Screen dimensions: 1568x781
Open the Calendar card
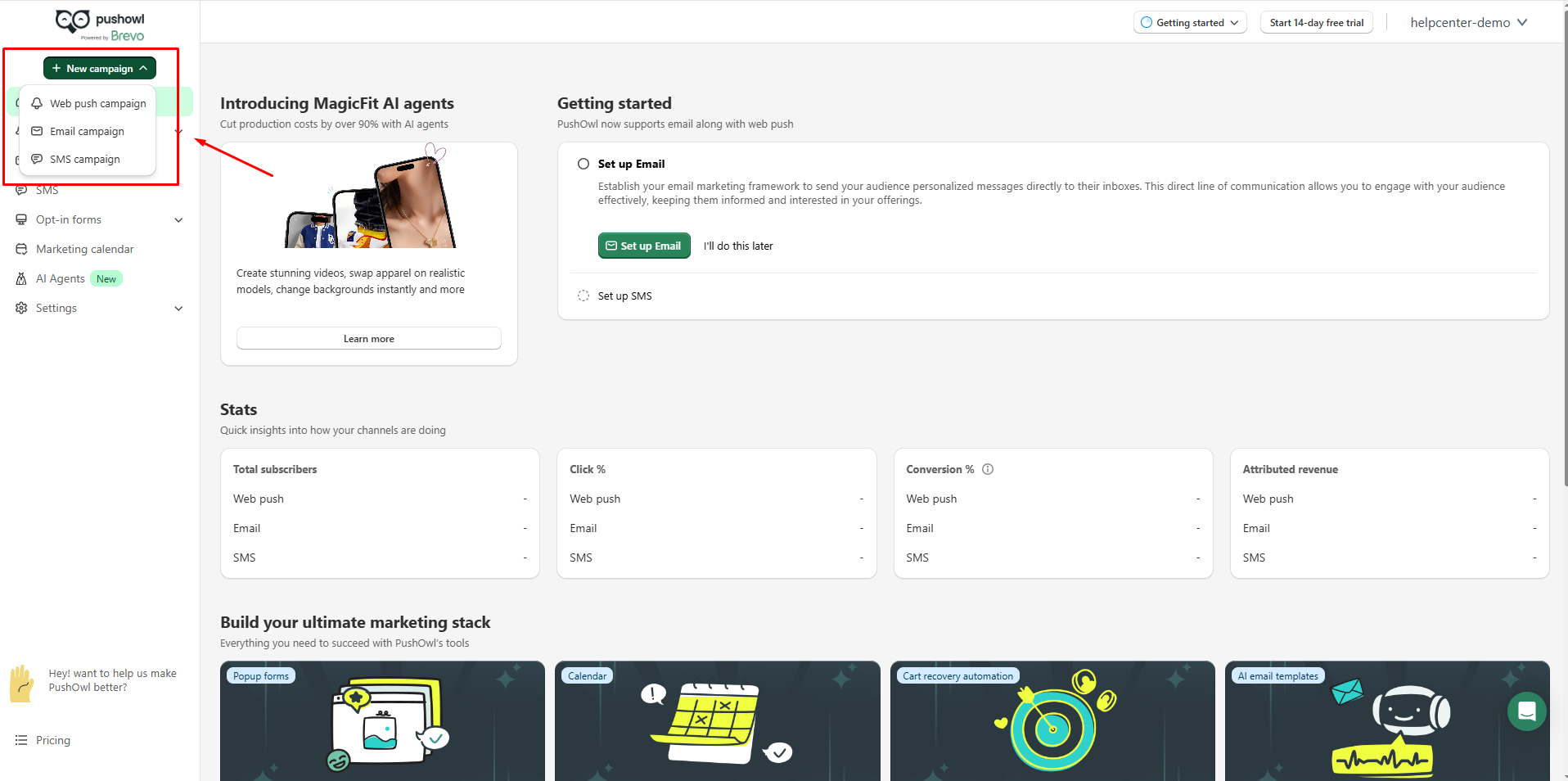coord(718,721)
